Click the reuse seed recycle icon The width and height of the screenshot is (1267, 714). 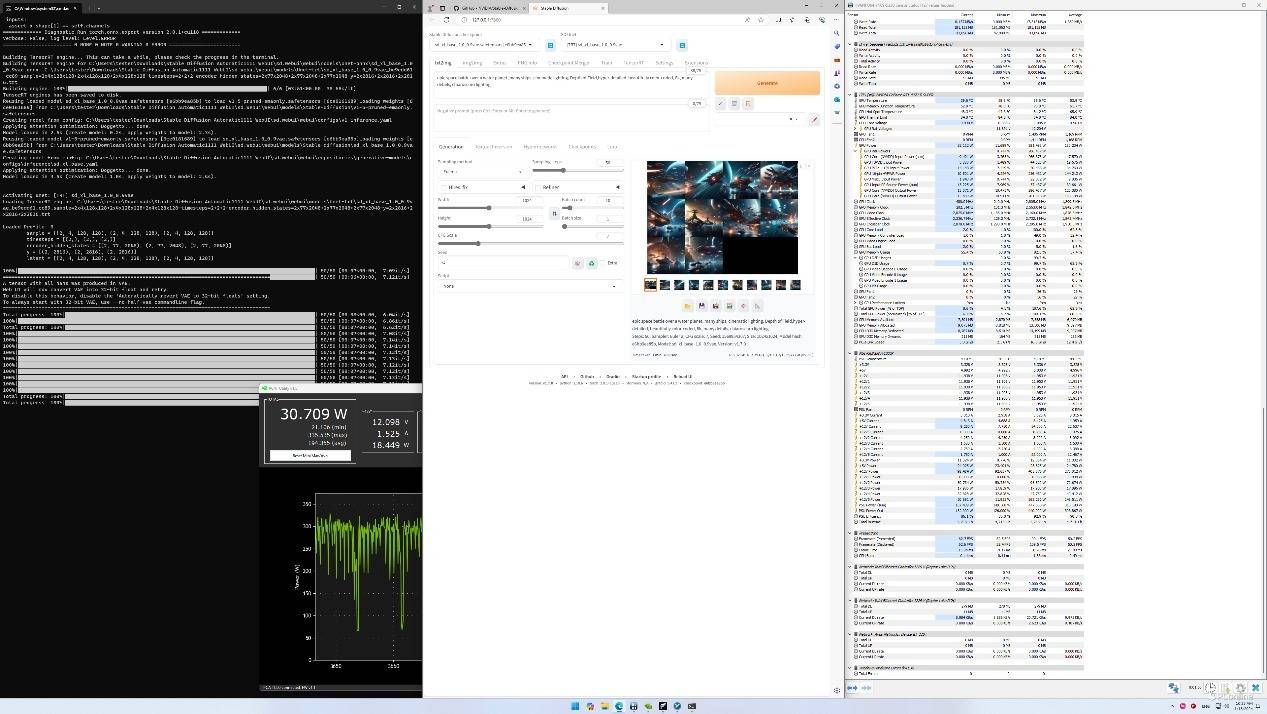coord(591,263)
